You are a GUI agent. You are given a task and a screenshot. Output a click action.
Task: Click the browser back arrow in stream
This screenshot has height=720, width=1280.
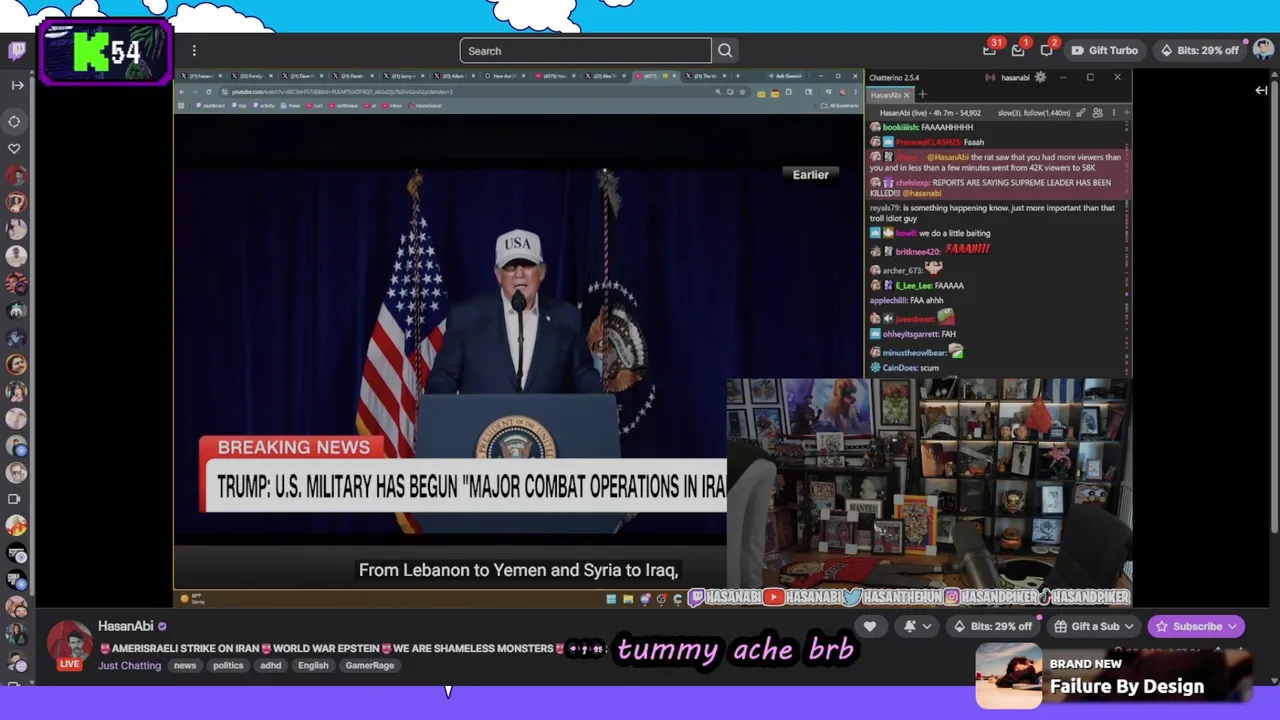(x=182, y=92)
